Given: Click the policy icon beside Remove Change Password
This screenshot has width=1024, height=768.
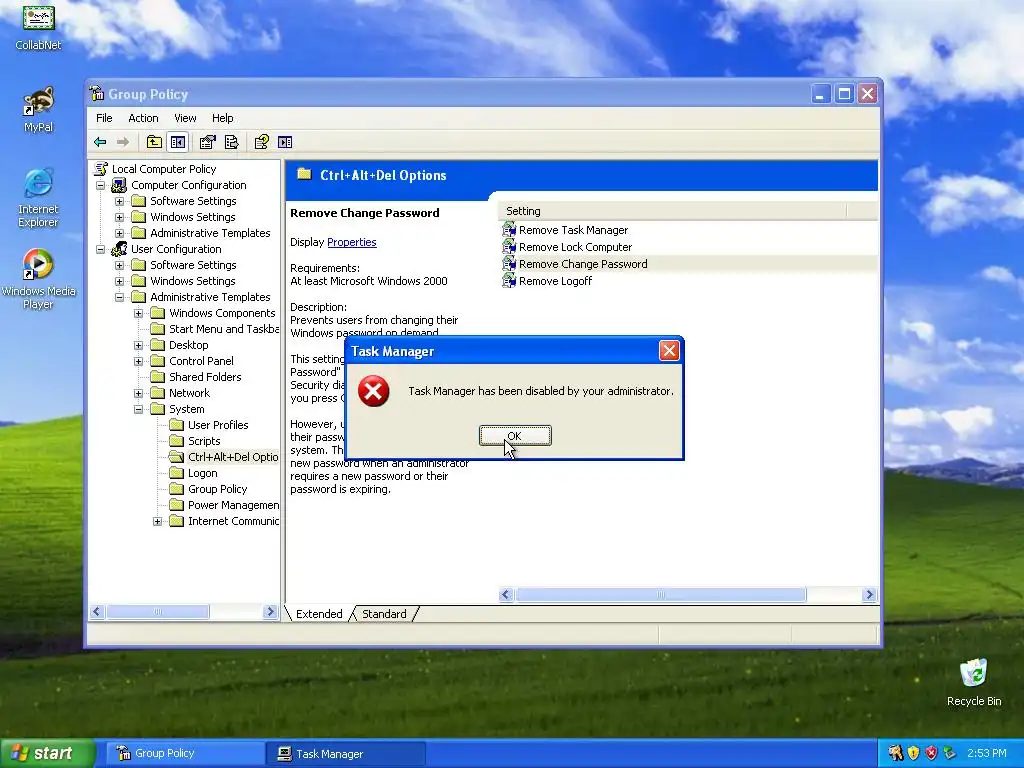Looking at the screenshot, I should pyautogui.click(x=509, y=264).
